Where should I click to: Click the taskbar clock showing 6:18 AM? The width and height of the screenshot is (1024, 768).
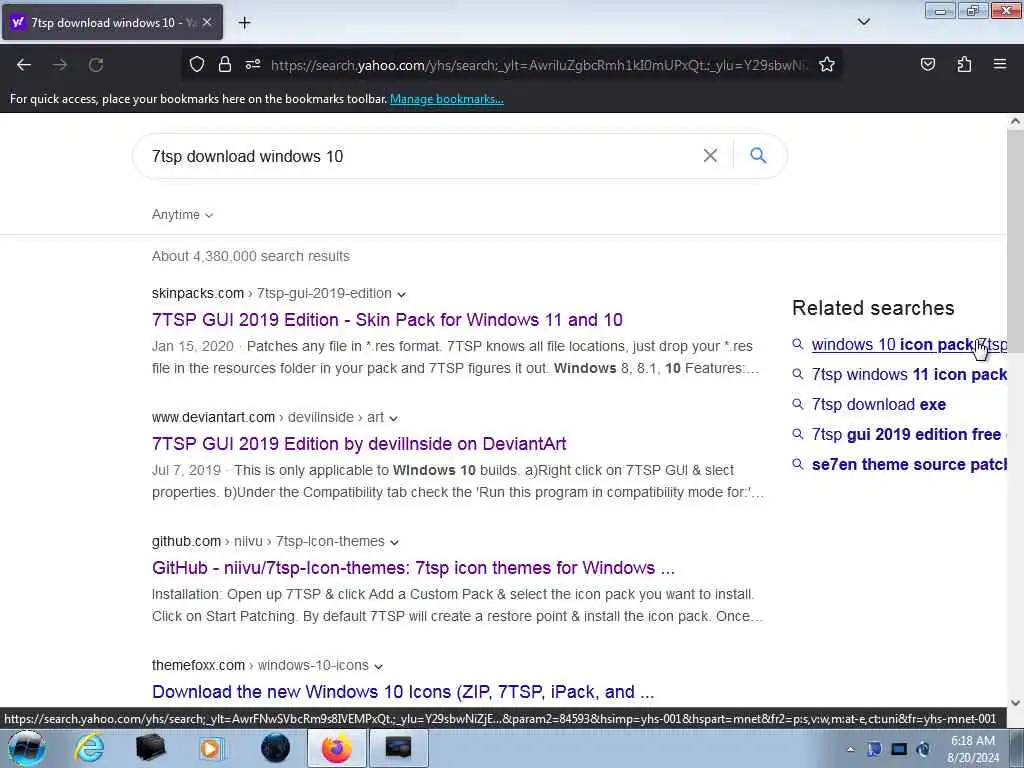point(973,749)
